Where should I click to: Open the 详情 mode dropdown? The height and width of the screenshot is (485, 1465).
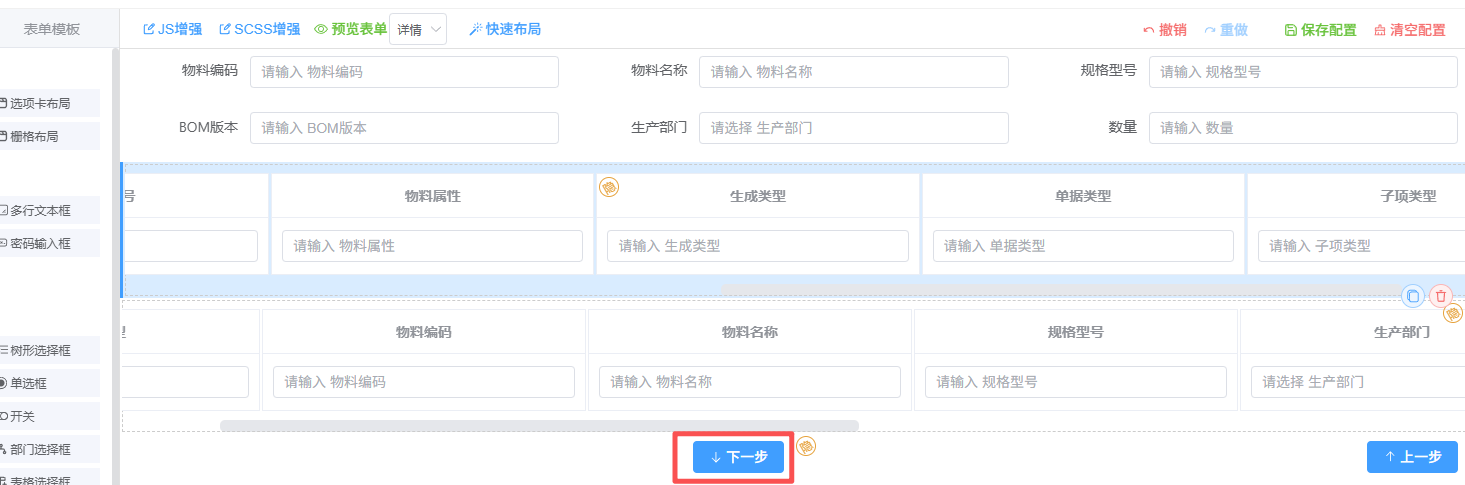[418, 30]
